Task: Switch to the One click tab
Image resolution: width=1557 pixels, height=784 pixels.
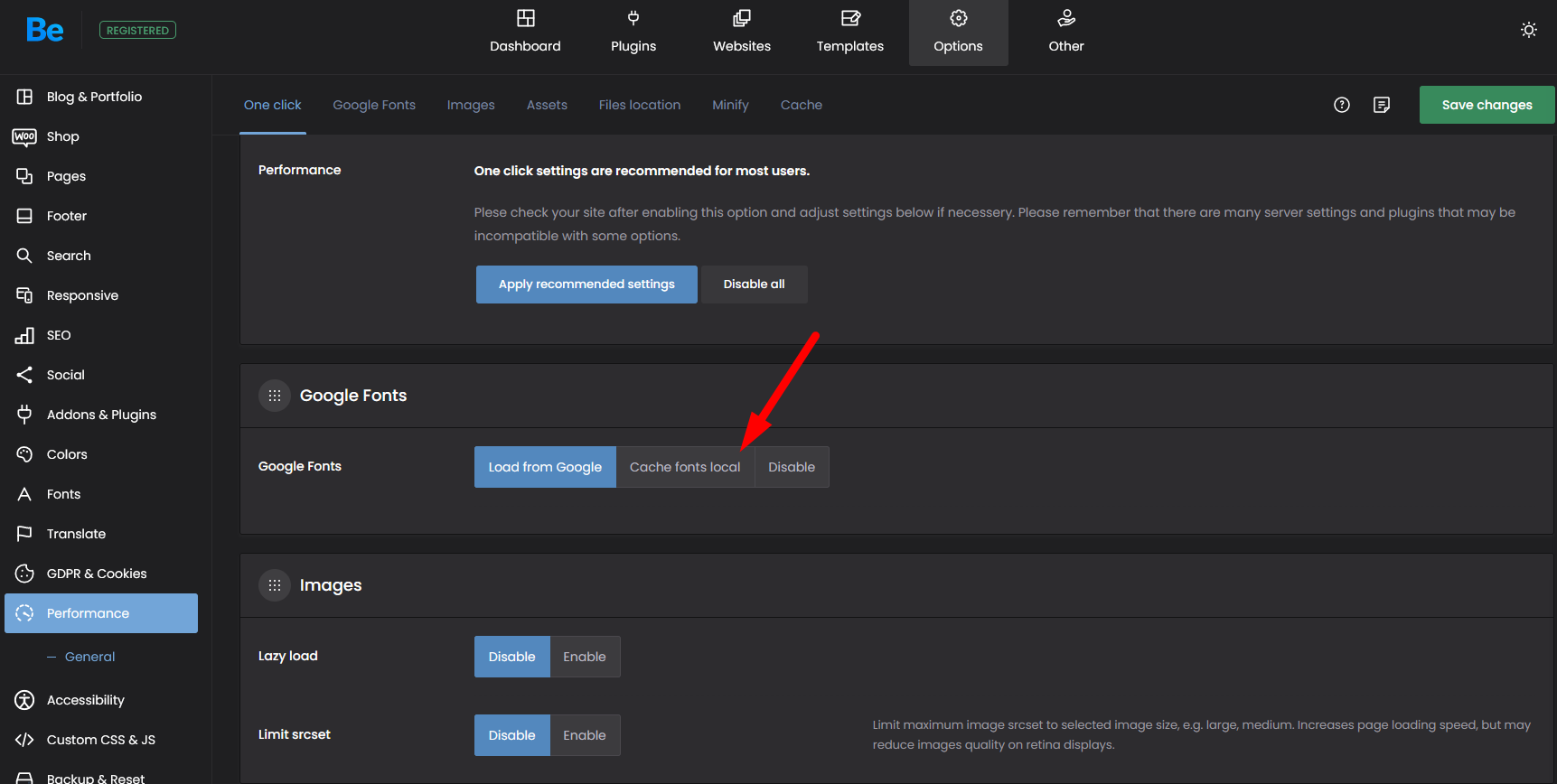Action: click(273, 105)
